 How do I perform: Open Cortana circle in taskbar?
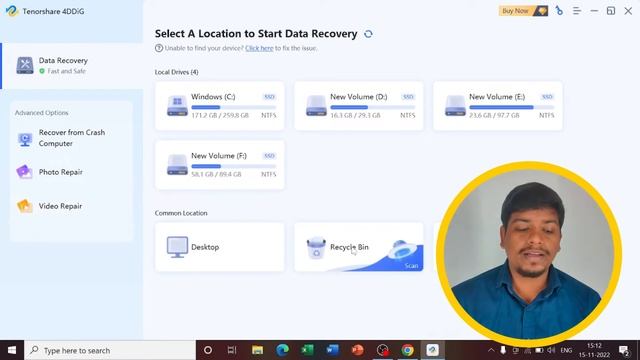[208, 350]
